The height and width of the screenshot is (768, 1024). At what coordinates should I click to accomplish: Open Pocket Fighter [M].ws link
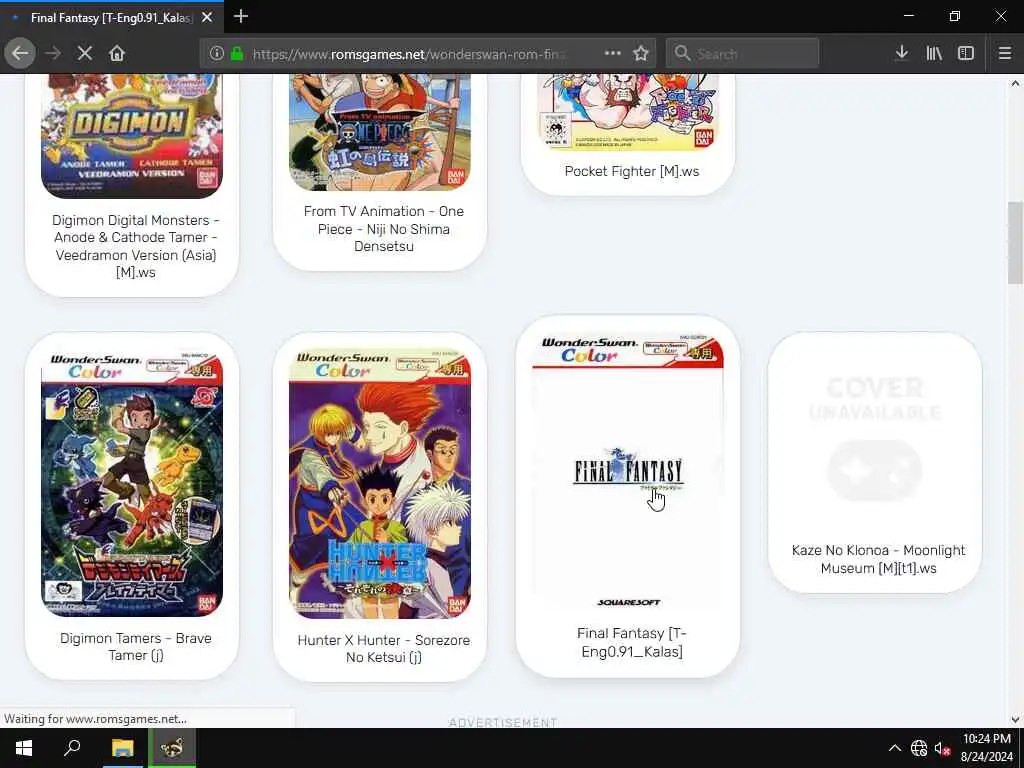[x=632, y=171]
